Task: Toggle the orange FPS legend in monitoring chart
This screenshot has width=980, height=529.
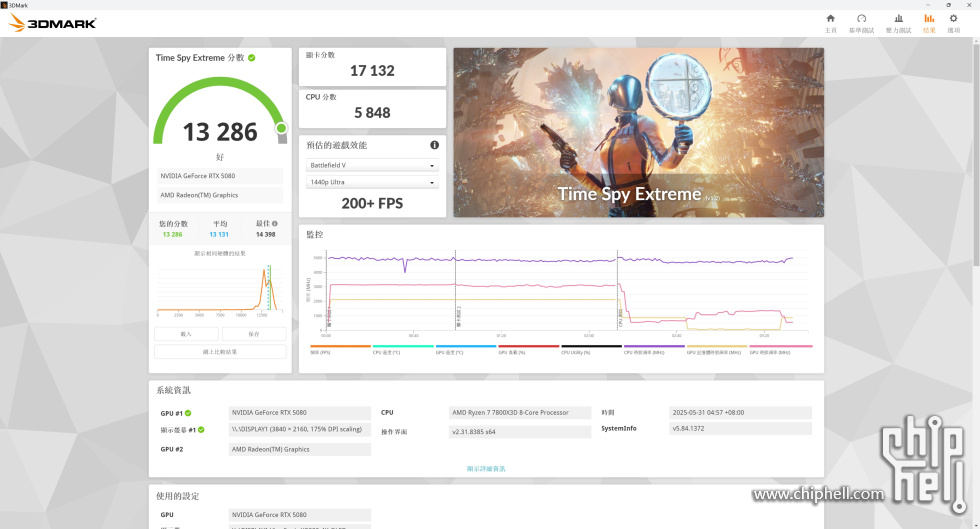Action: click(x=340, y=349)
